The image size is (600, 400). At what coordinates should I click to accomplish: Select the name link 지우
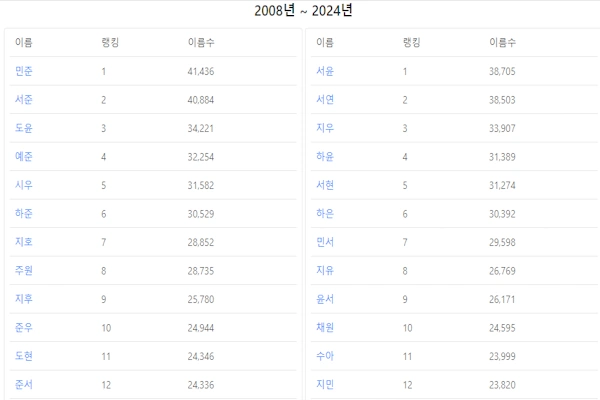click(325, 128)
